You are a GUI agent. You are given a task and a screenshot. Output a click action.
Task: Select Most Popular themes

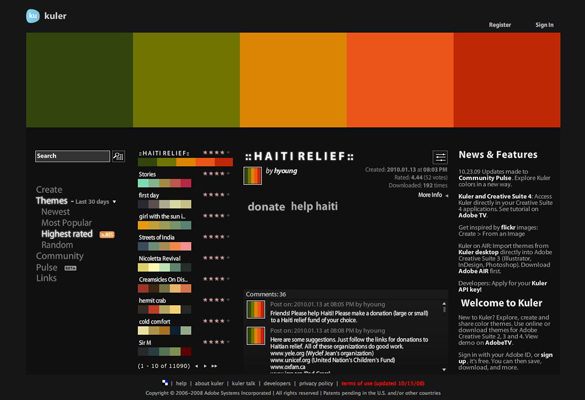coord(66,223)
